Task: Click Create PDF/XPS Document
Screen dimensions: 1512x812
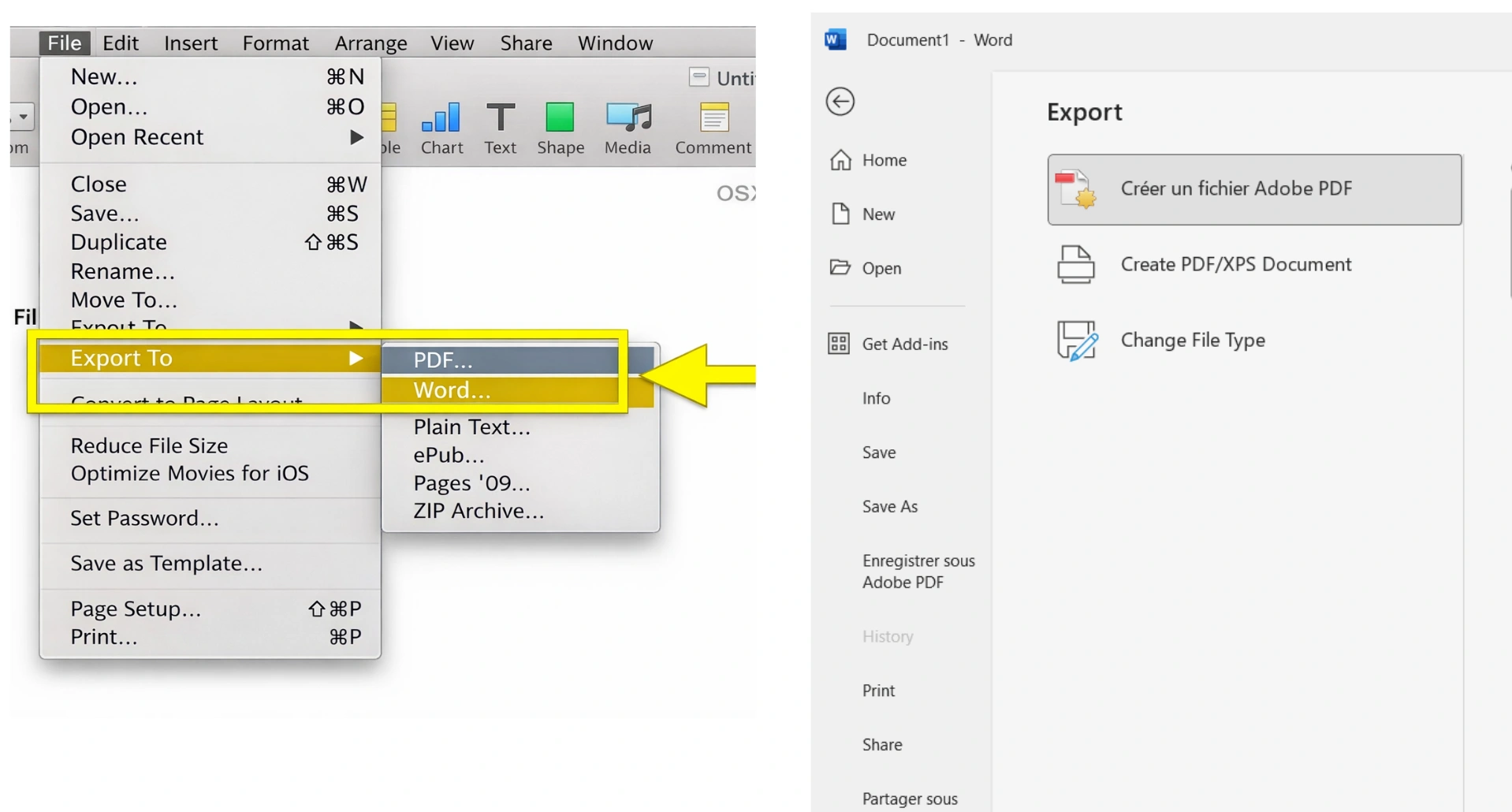Action: coord(1236,264)
